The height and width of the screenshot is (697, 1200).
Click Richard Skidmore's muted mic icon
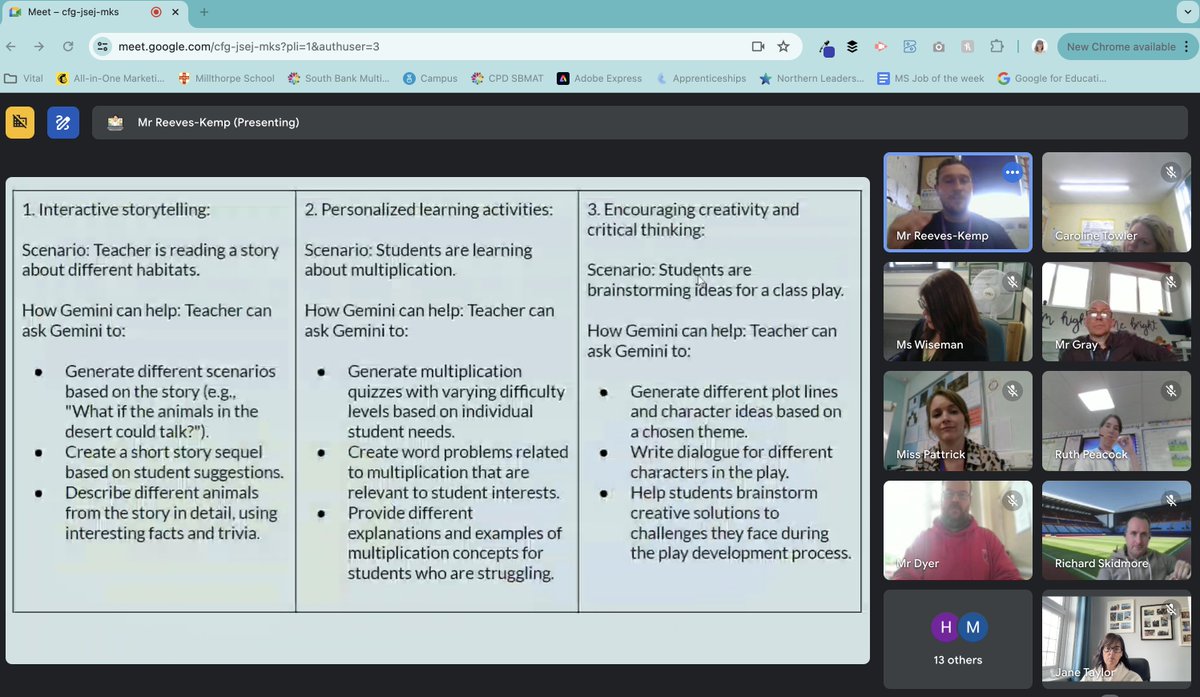[x=1170, y=500]
